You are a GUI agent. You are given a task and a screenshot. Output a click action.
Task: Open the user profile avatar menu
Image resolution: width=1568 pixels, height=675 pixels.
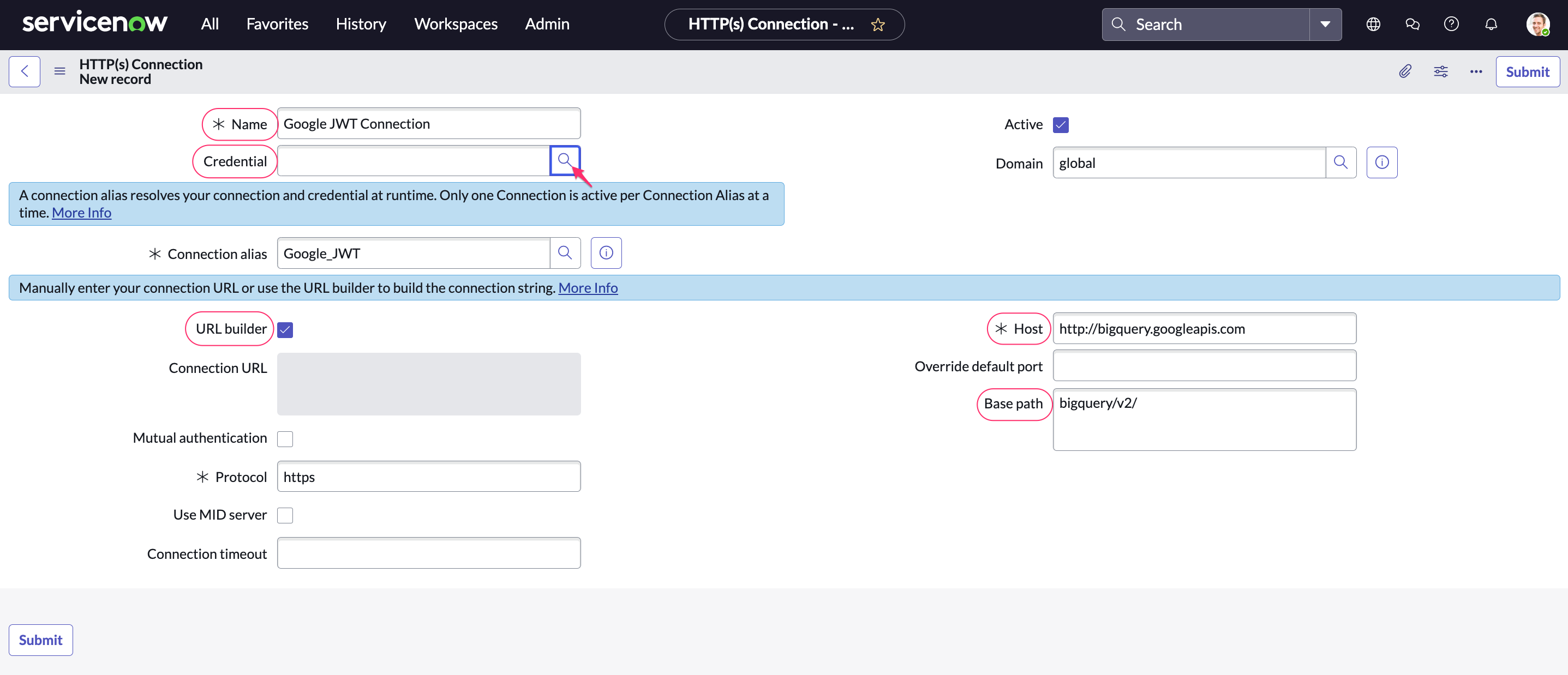(1537, 25)
